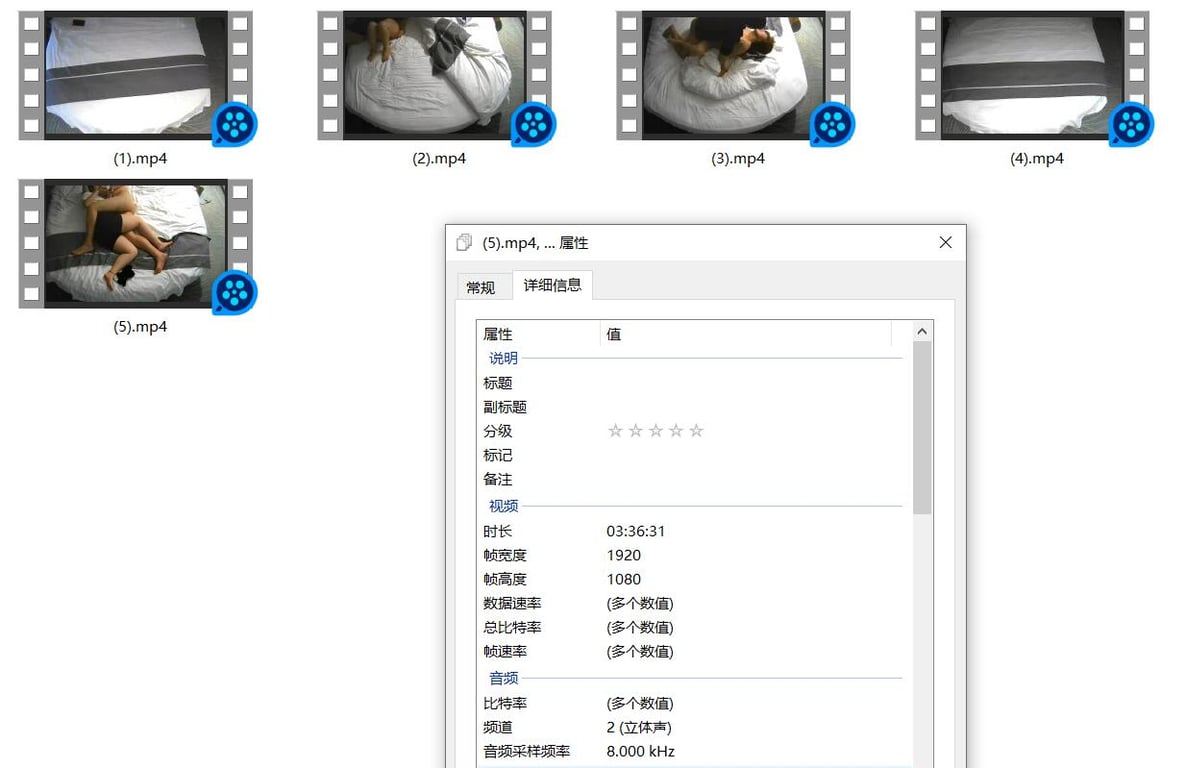Viewport: 1186px width, 768px height.
Task: Click the 视频 section heading
Action: tap(503, 505)
